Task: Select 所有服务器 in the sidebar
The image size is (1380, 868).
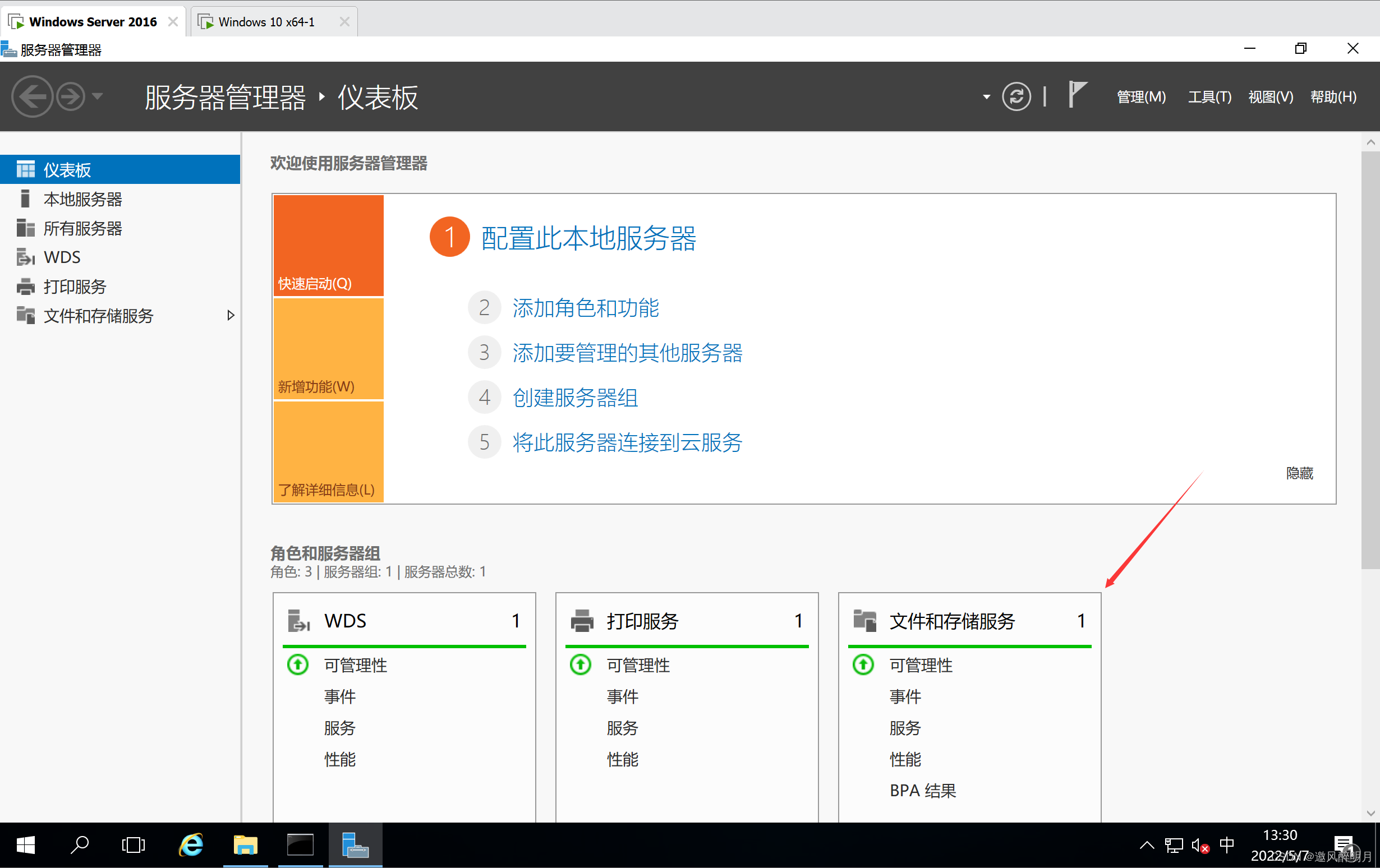Action: (120, 228)
